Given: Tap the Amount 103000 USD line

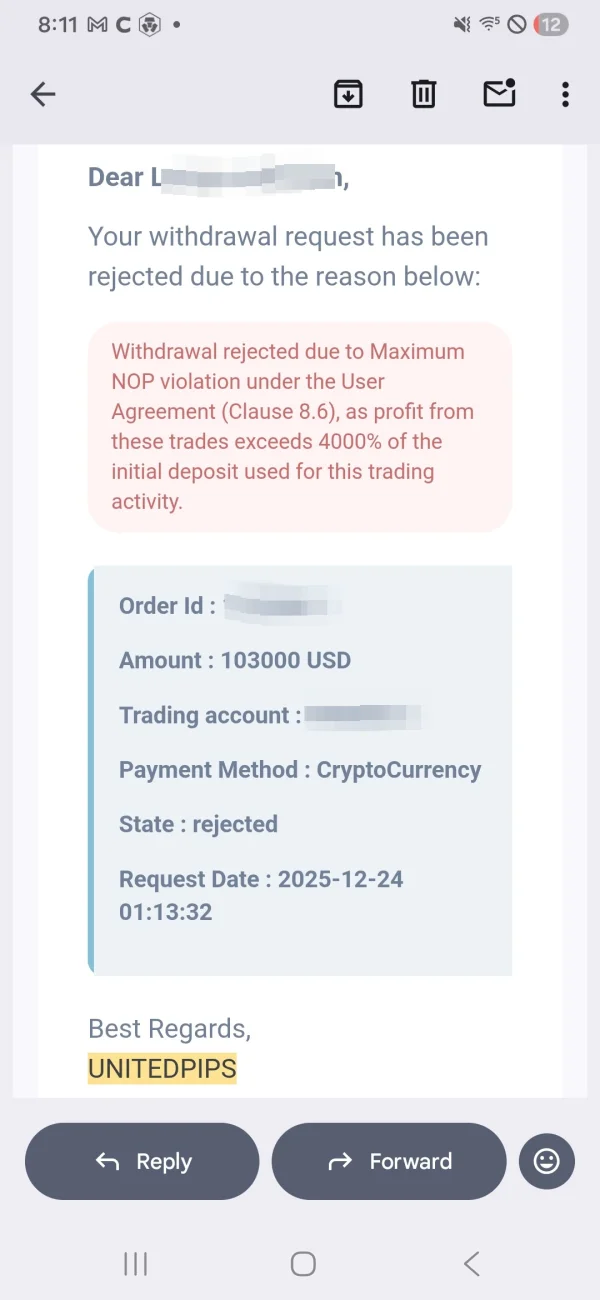Looking at the screenshot, I should click(x=235, y=660).
